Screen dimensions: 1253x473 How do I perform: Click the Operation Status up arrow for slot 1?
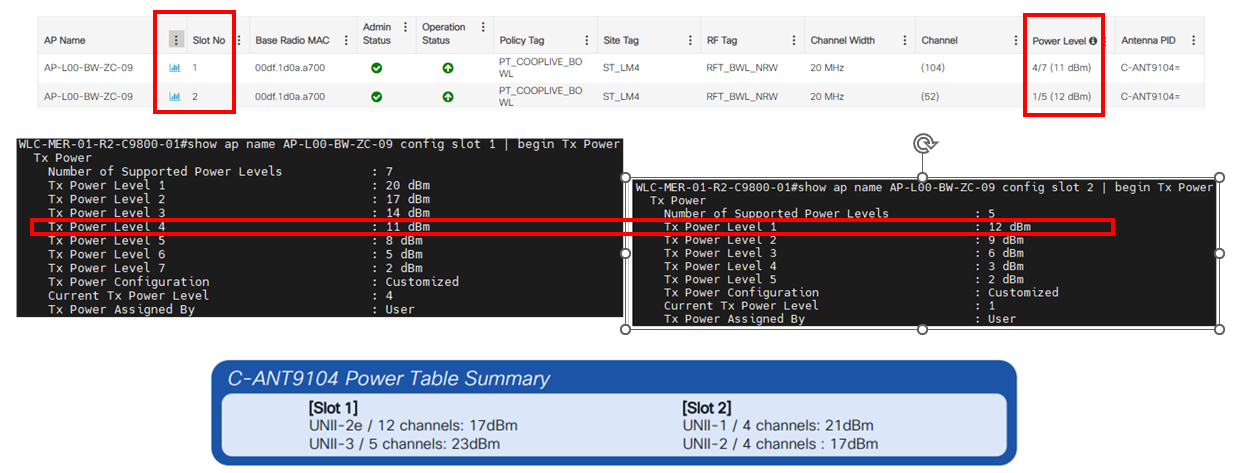tap(448, 68)
